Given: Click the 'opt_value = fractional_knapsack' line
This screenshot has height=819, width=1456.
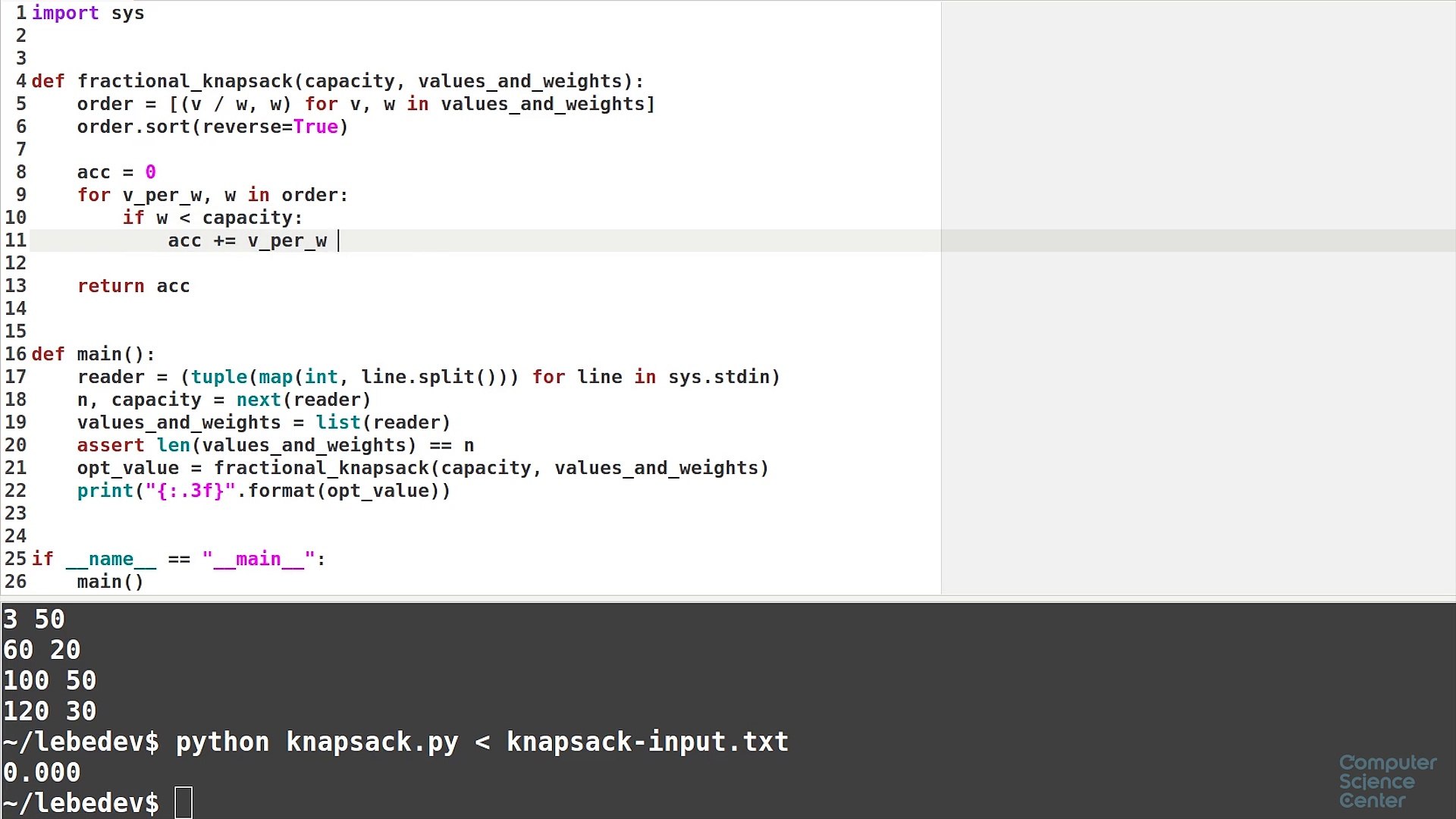Looking at the screenshot, I should (423, 468).
